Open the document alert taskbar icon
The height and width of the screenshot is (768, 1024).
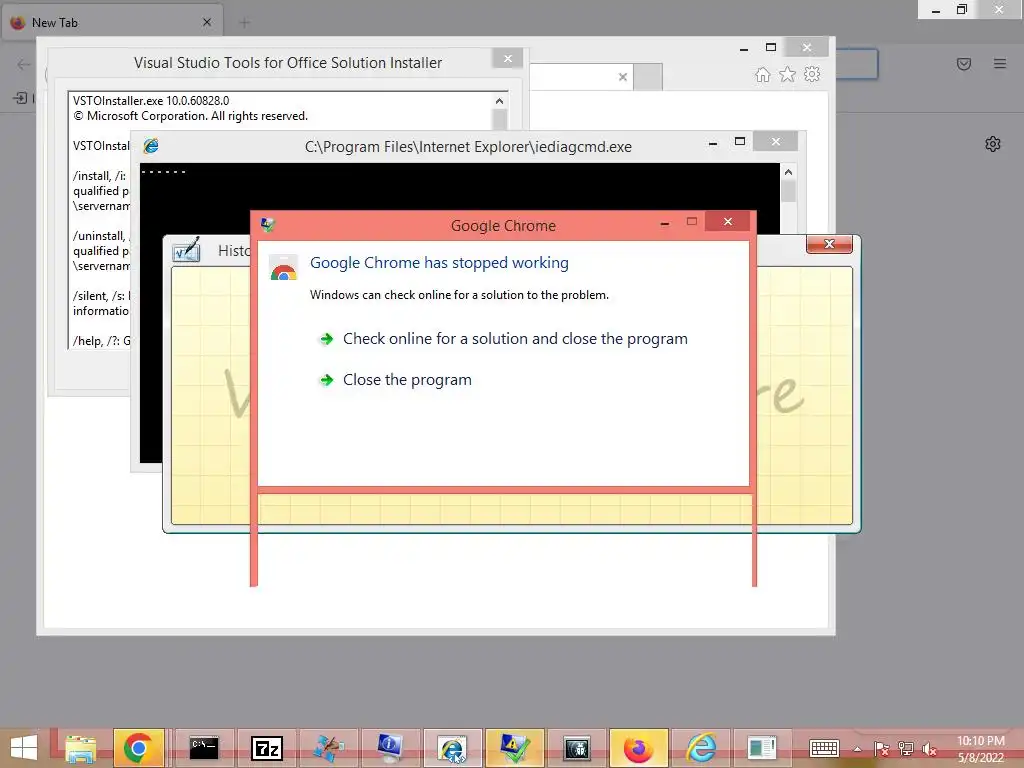(761, 748)
